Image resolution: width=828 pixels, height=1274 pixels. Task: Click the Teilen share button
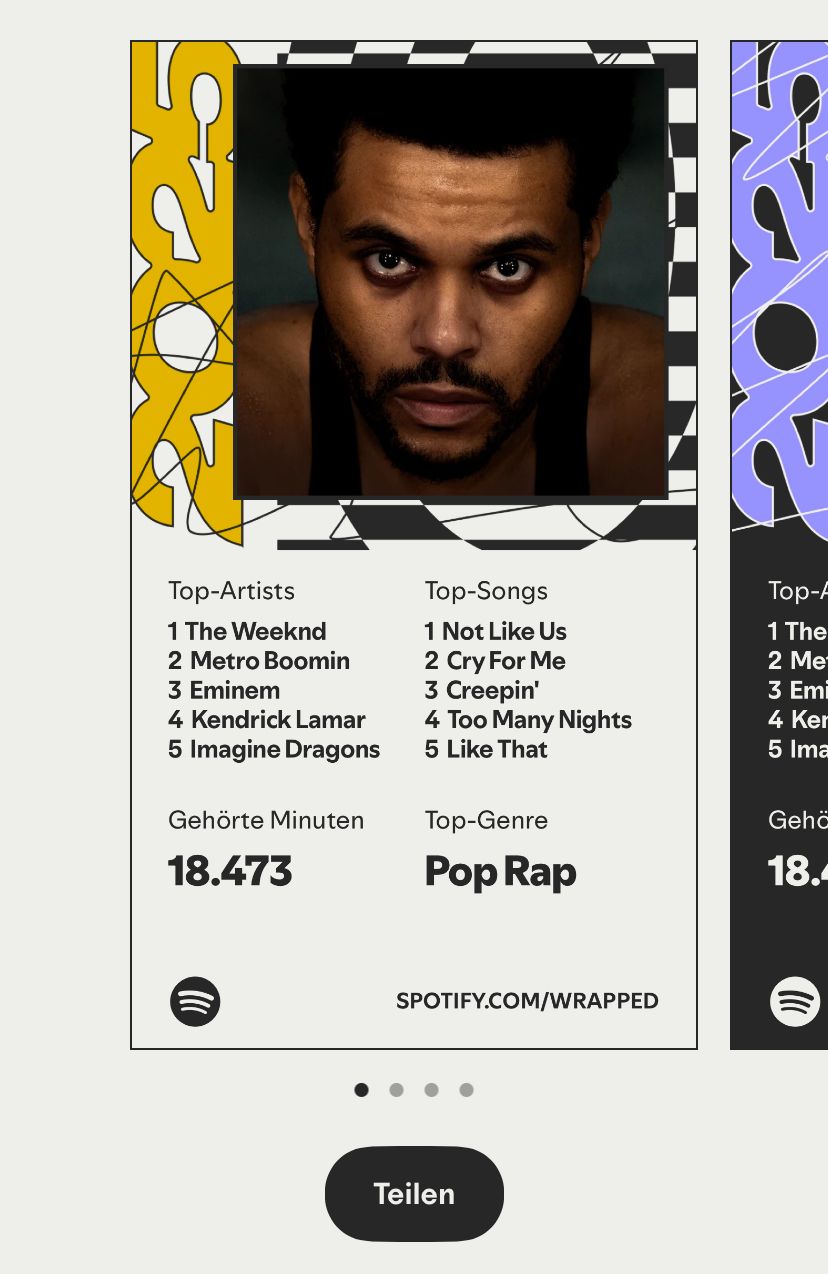[414, 1193]
